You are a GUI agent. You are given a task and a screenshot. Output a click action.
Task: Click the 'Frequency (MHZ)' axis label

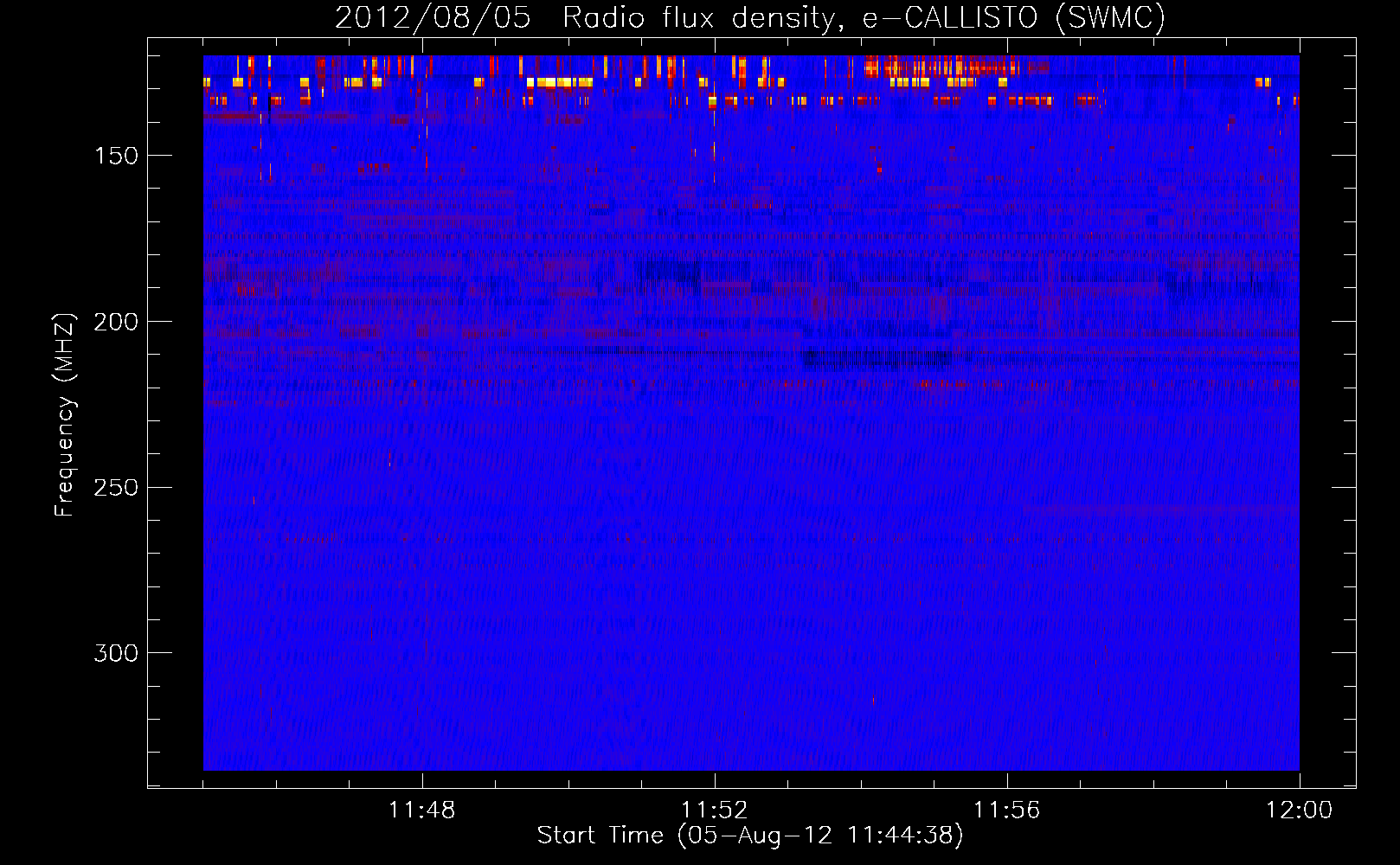click(x=65, y=414)
